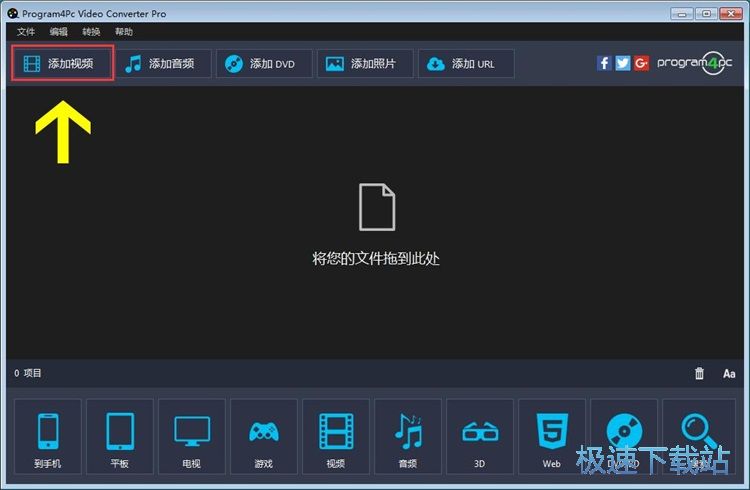Open the 编辑 (Edit) menu
750x490 pixels.
(x=58, y=32)
